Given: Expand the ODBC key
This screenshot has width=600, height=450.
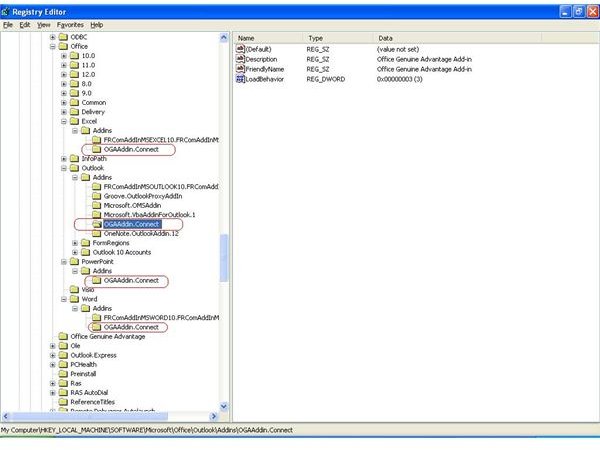Looking at the screenshot, I should [53, 37].
